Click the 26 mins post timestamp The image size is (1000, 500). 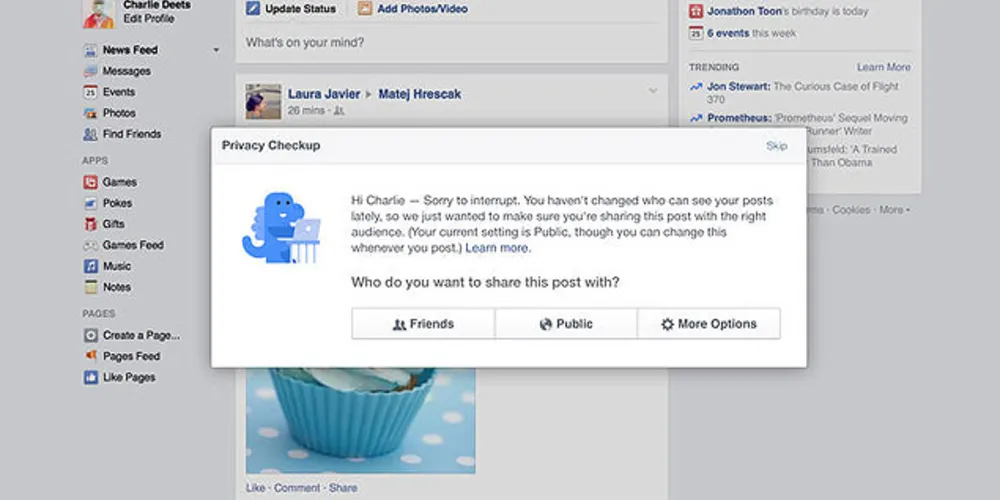pos(305,111)
